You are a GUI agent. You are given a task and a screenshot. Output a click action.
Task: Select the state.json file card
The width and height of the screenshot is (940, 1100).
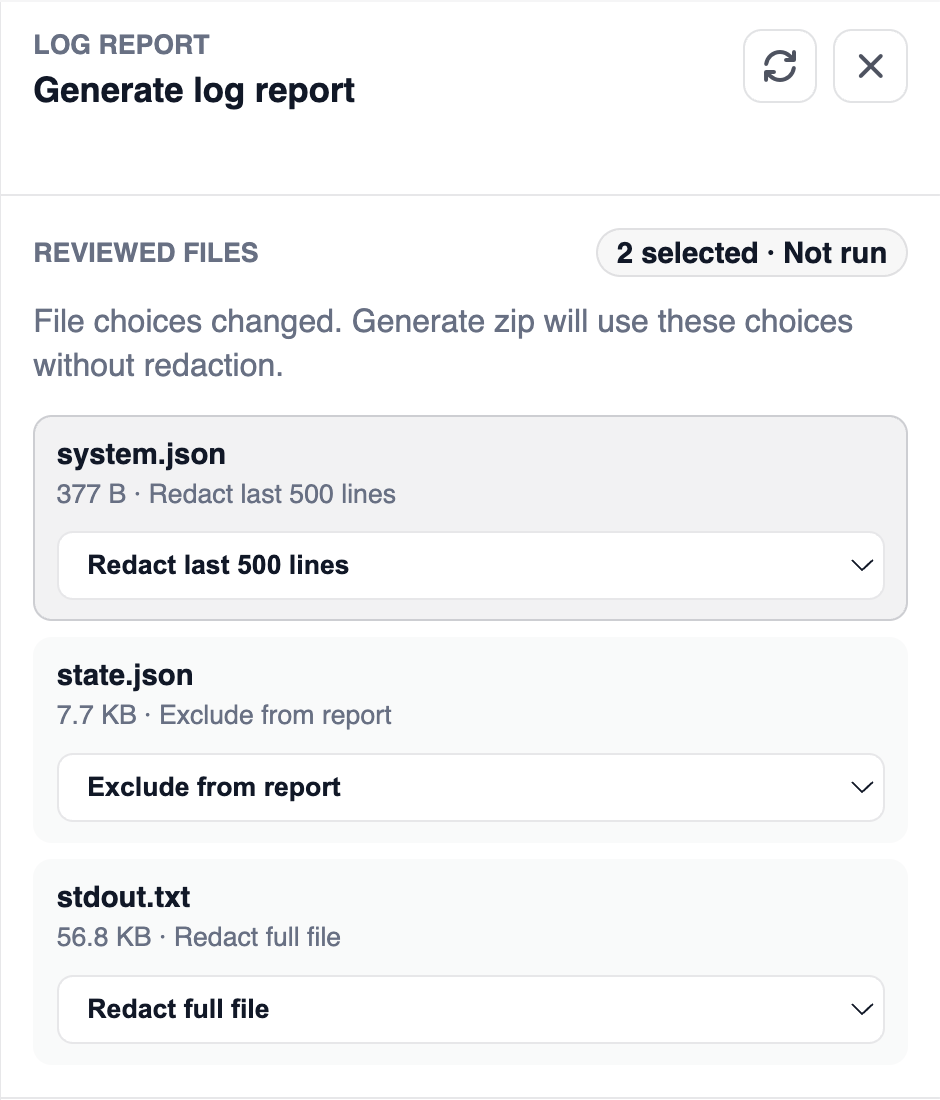click(x=471, y=739)
